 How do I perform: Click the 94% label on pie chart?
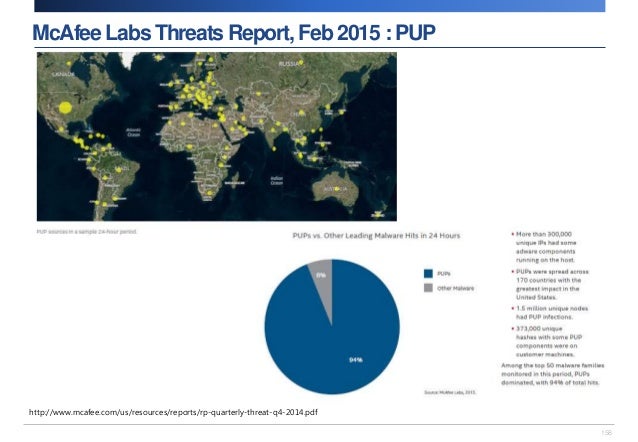[356, 360]
